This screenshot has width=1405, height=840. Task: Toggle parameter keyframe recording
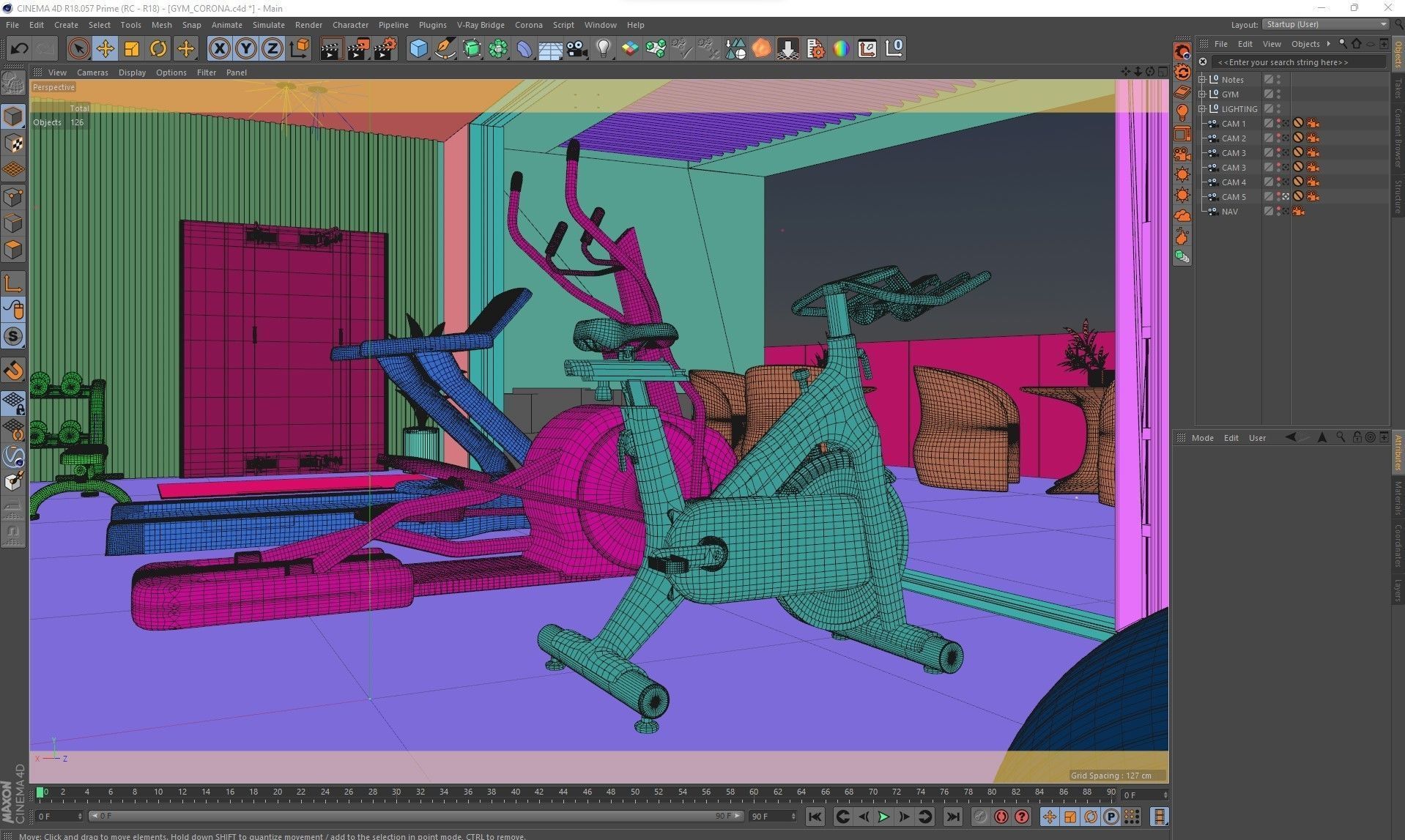(x=1111, y=817)
